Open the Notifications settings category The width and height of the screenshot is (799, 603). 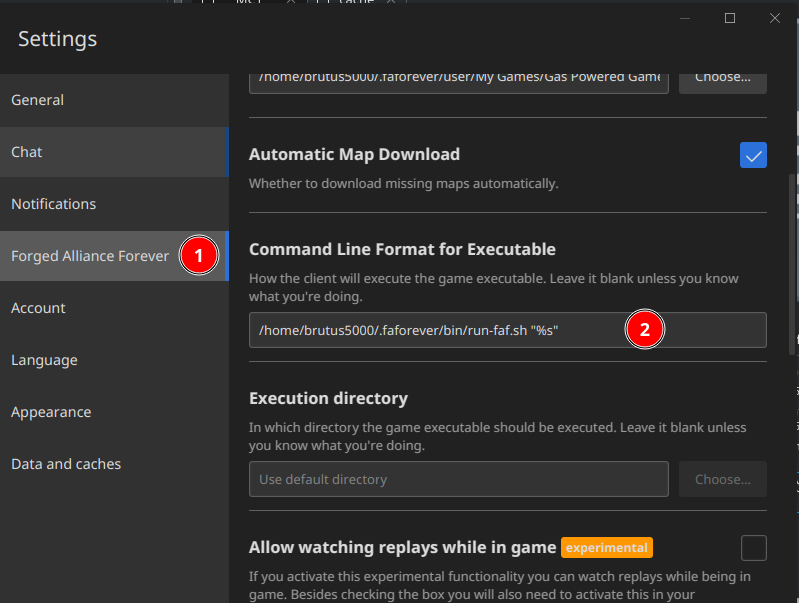click(x=114, y=204)
